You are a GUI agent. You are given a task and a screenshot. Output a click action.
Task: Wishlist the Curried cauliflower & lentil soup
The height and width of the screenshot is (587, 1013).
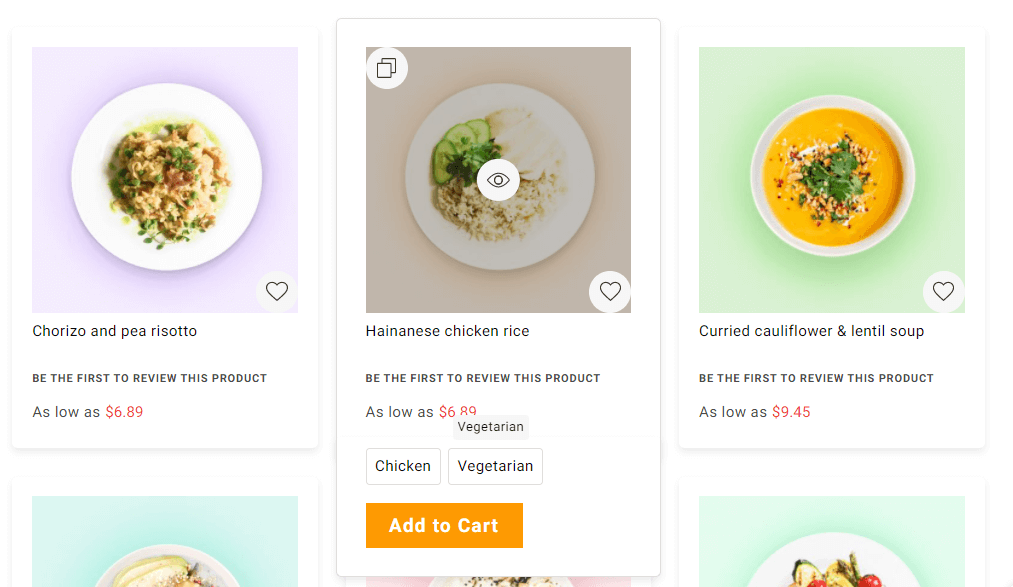pos(943,292)
